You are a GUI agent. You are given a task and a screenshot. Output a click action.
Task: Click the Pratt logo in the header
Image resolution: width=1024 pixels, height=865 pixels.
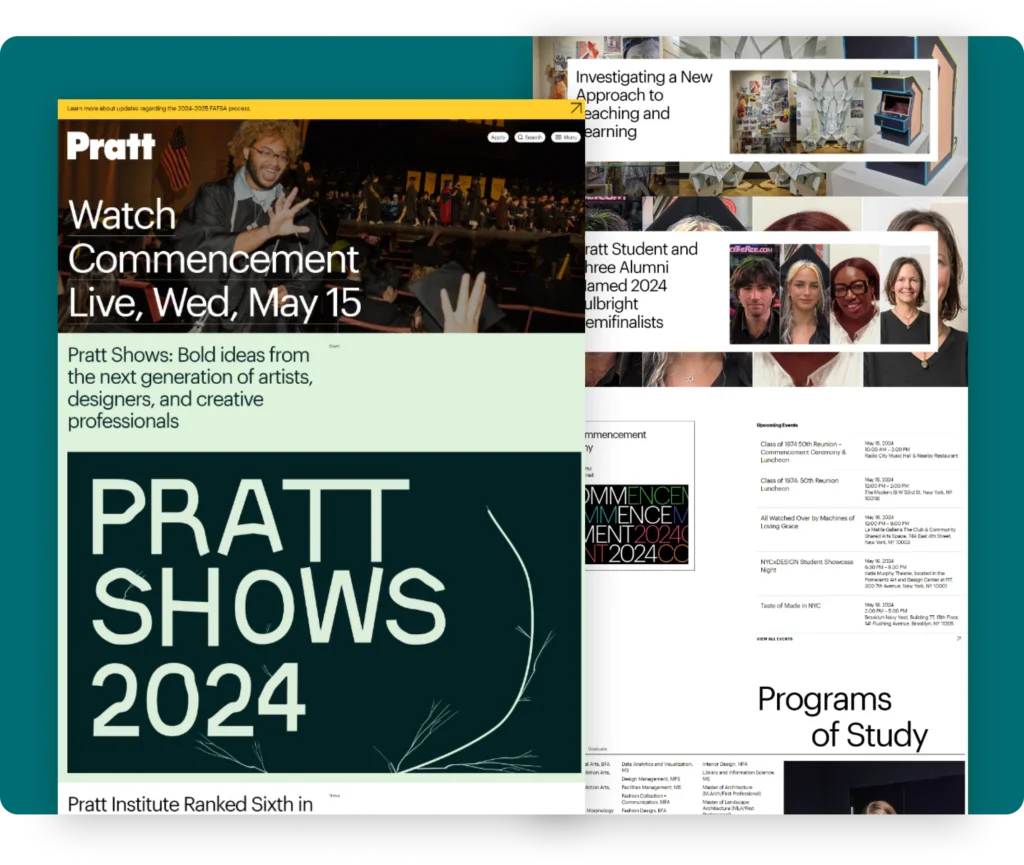(x=111, y=146)
